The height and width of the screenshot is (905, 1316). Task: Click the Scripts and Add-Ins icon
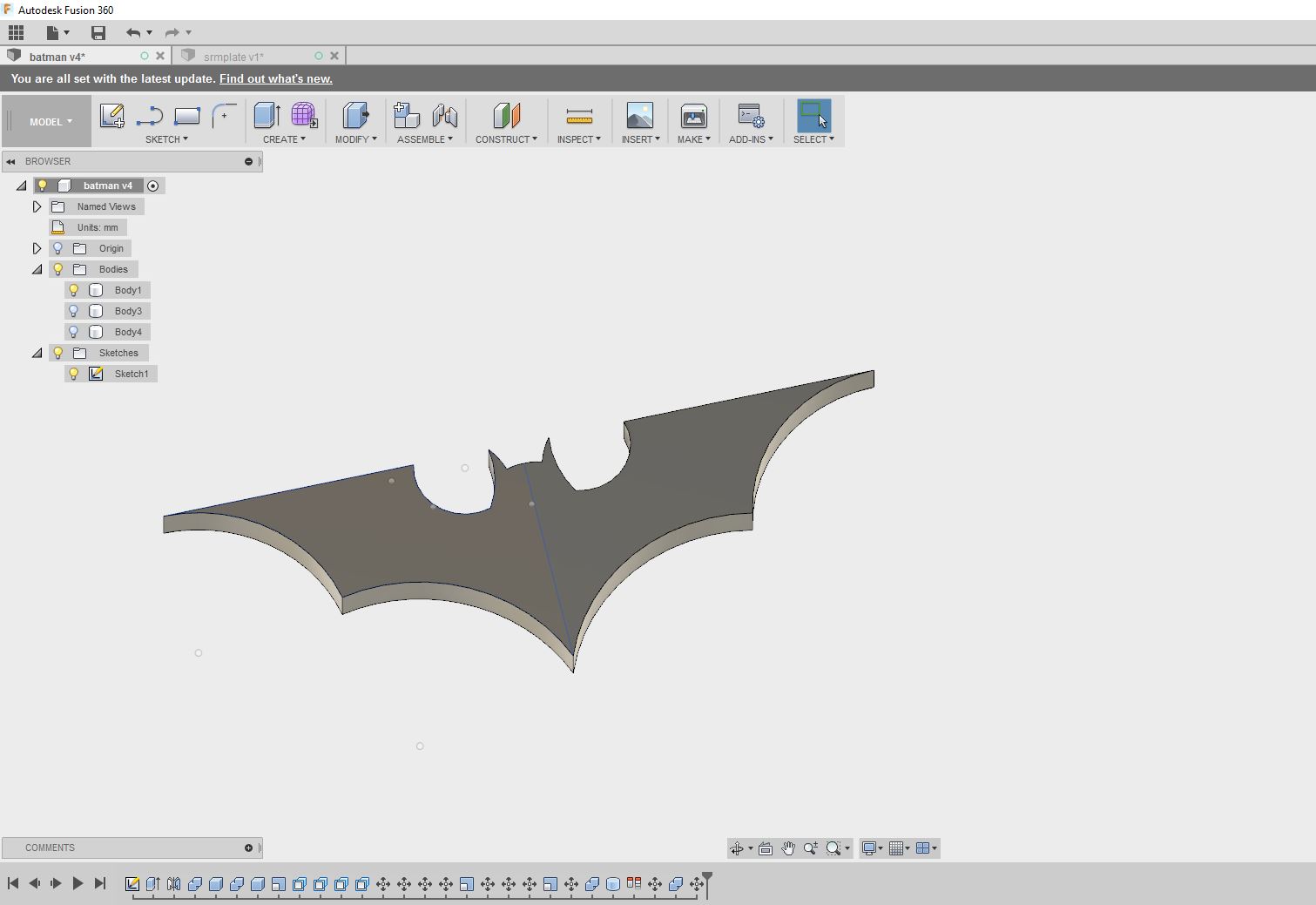(x=751, y=116)
